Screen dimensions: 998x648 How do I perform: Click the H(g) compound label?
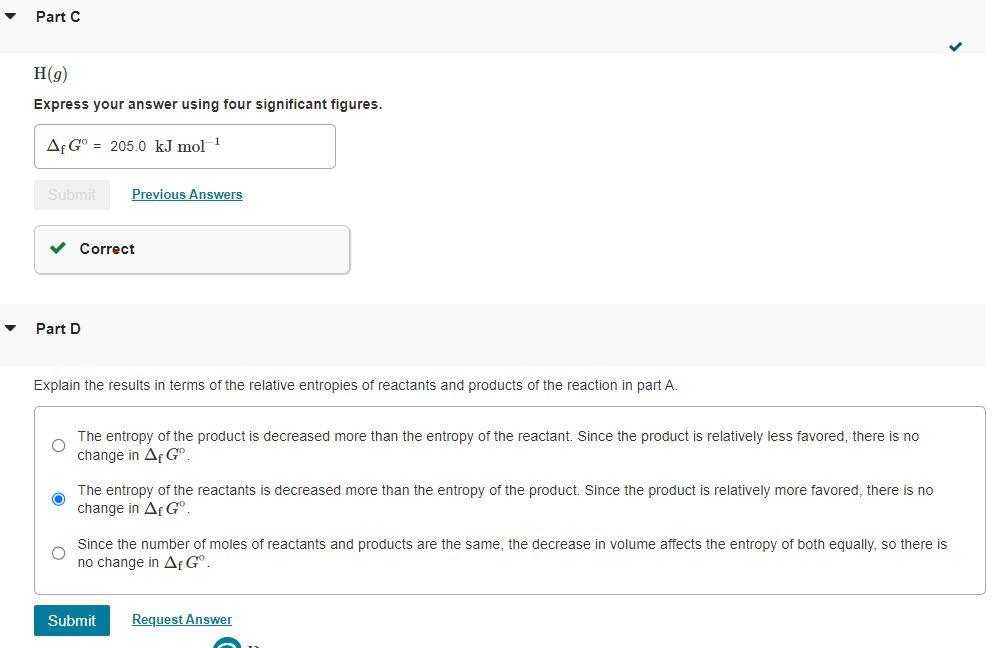coord(51,72)
